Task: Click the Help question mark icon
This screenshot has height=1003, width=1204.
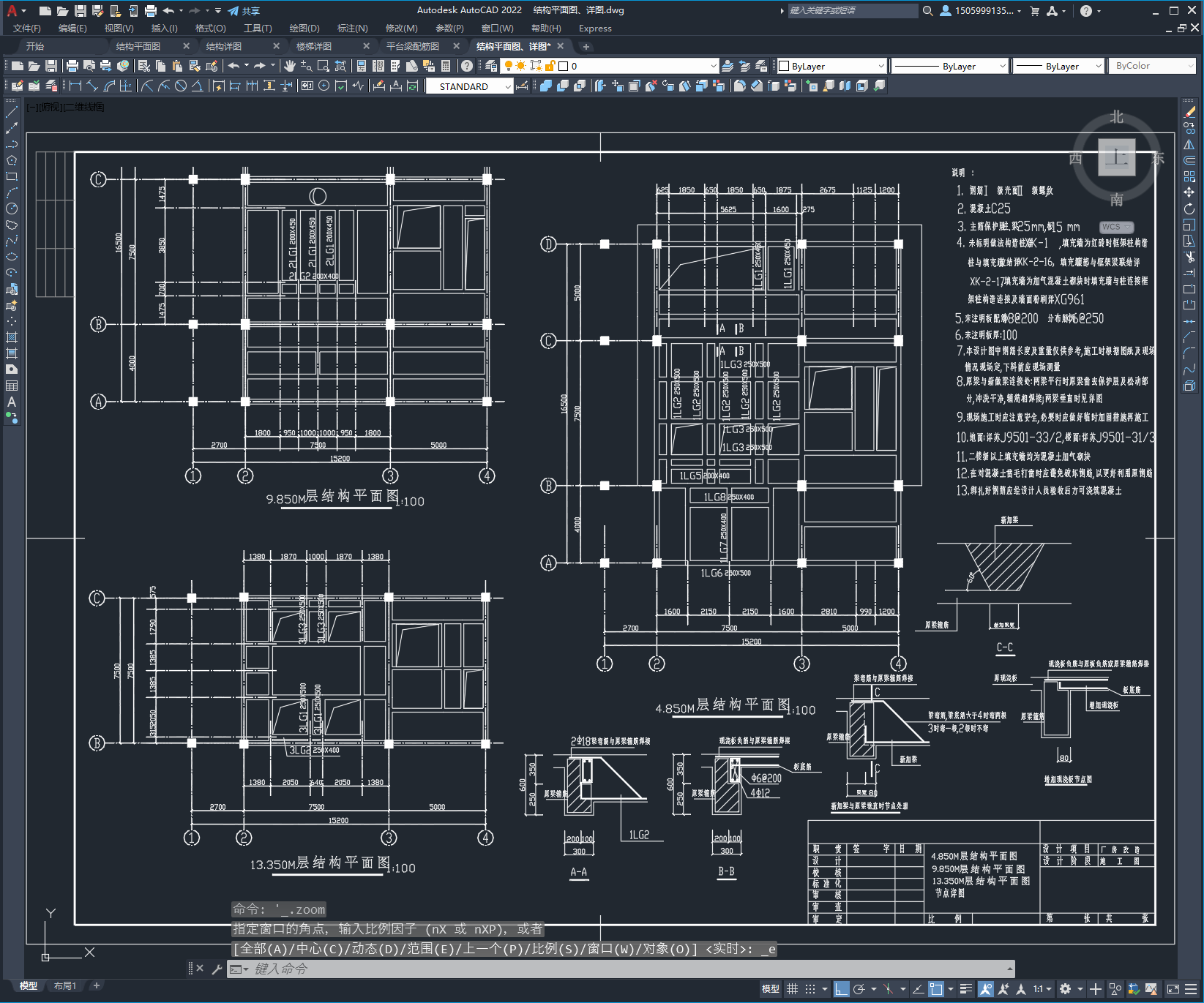Action: click(x=467, y=66)
